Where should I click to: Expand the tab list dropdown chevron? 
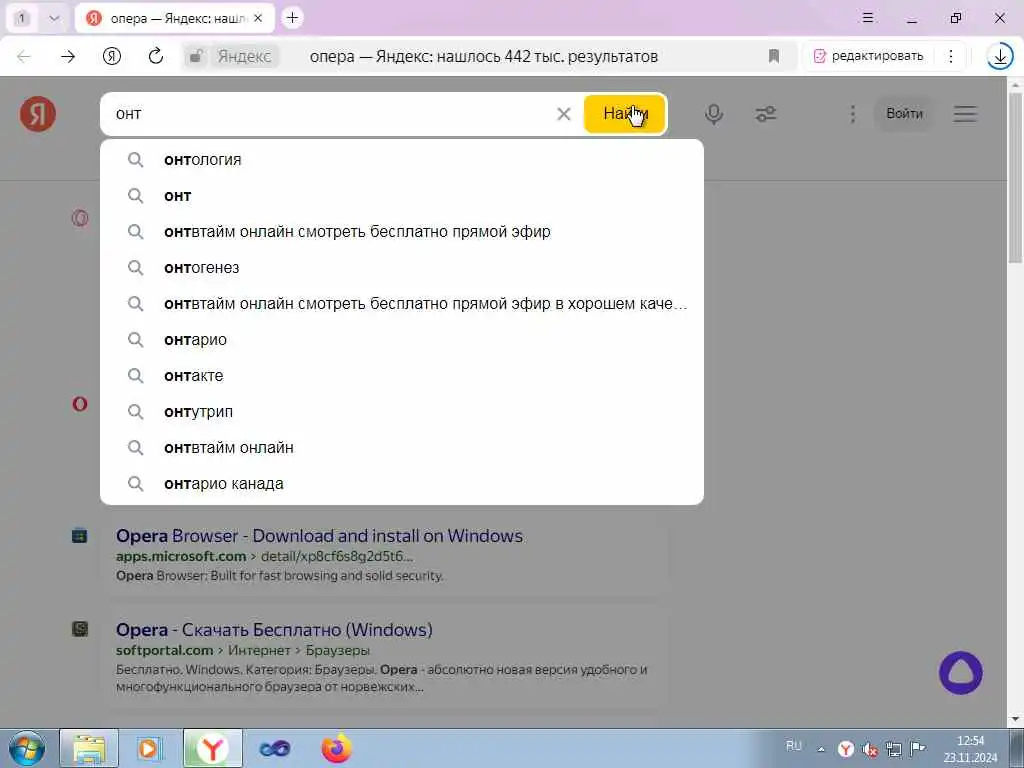[54, 18]
